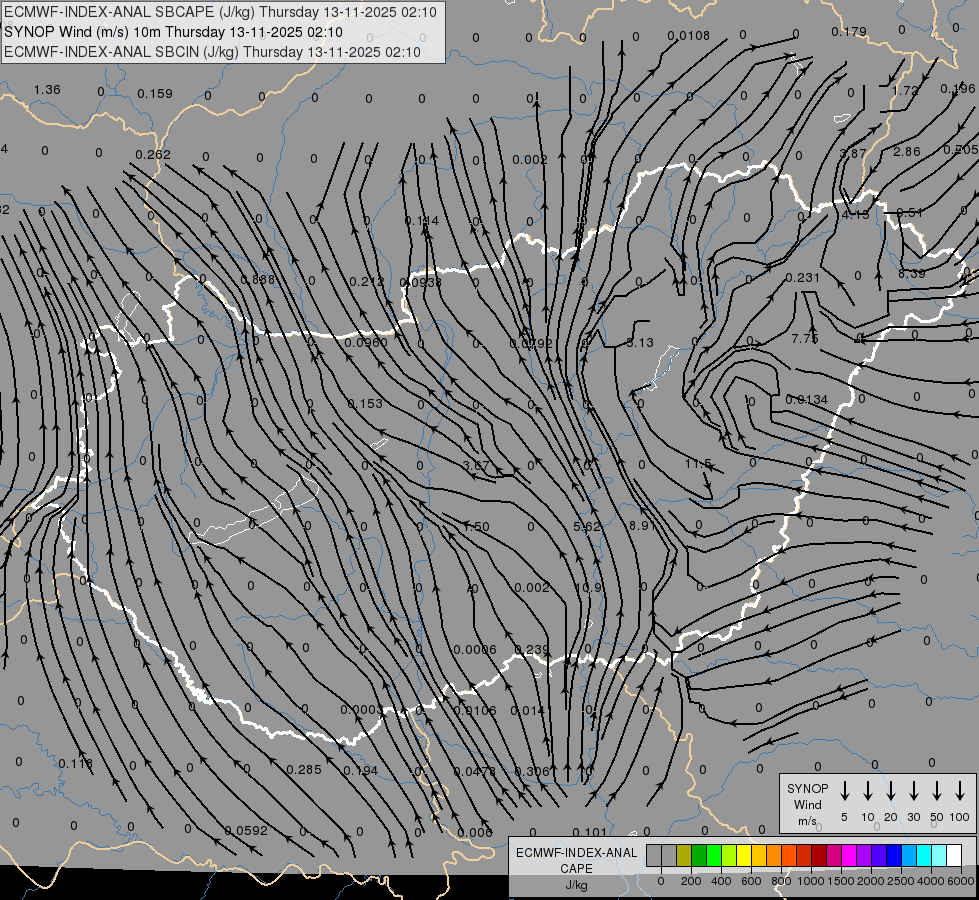The image size is (979, 900).
Task: Click the map value 0.0960
Action: (366, 342)
